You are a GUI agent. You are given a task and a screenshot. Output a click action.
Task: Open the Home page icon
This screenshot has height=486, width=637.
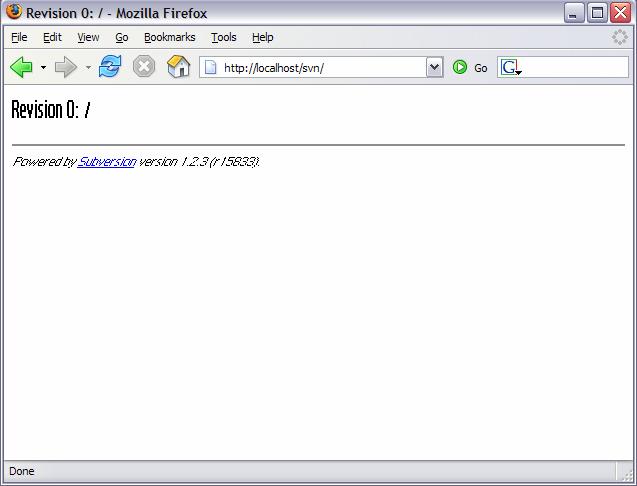click(178, 67)
